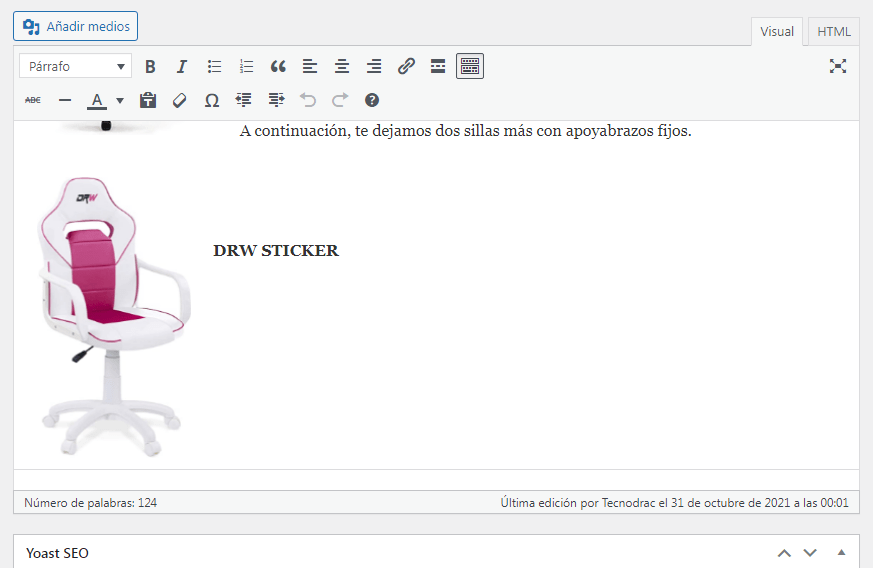Insert the Read More tag
This screenshot has width=873, height=568.
(x=438, y=66)
